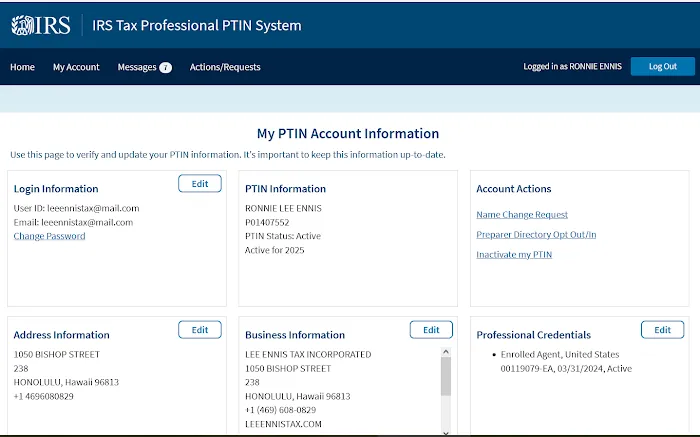The height and width of the screenshot is (437, 700).
Task: Click the 'Address Information' heading
Action: tap(61, 335)
